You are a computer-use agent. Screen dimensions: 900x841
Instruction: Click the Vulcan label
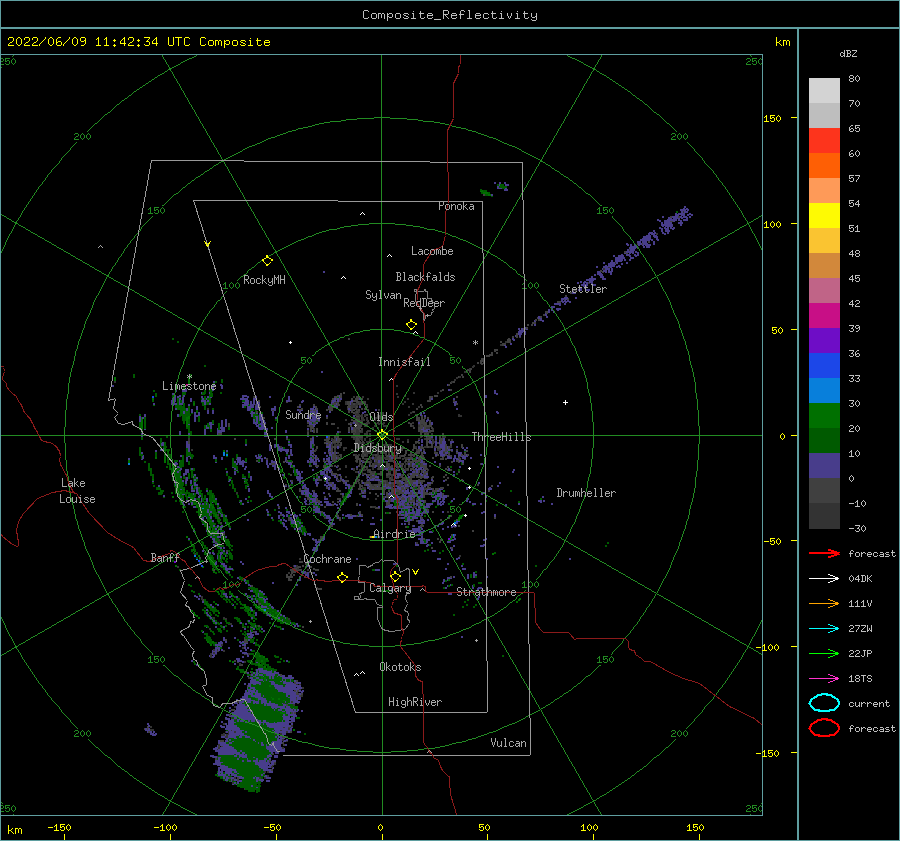coord(508,743)
